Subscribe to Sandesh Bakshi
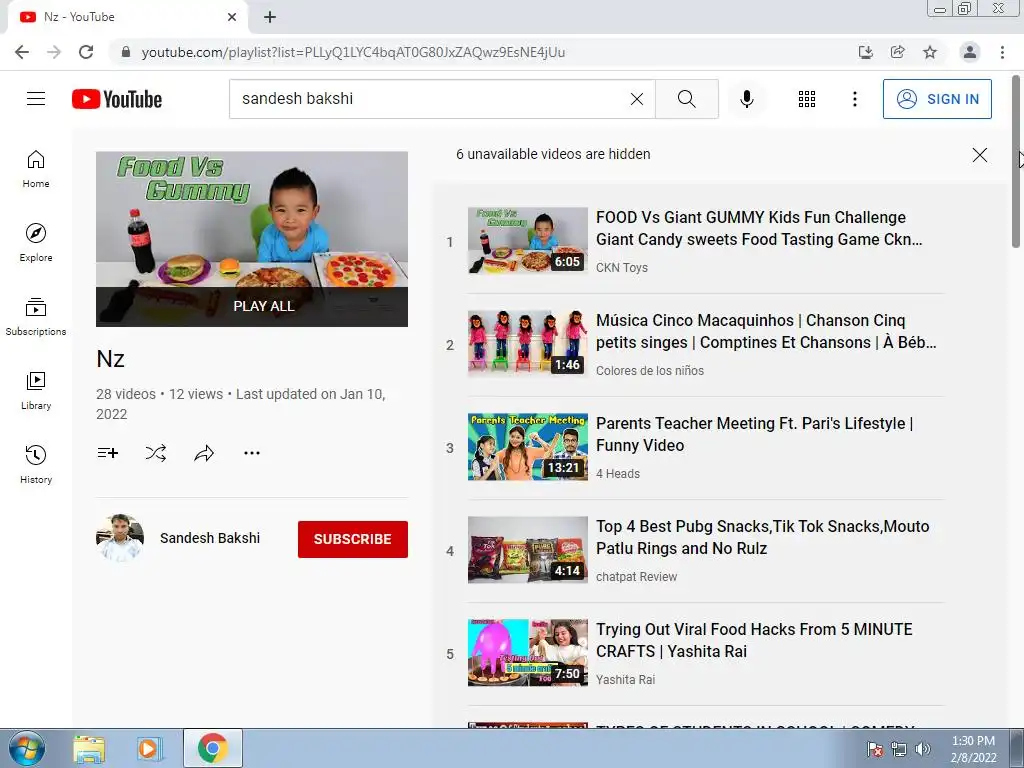This screenshot has width=1024, height=768. click(x=353, y=539)
